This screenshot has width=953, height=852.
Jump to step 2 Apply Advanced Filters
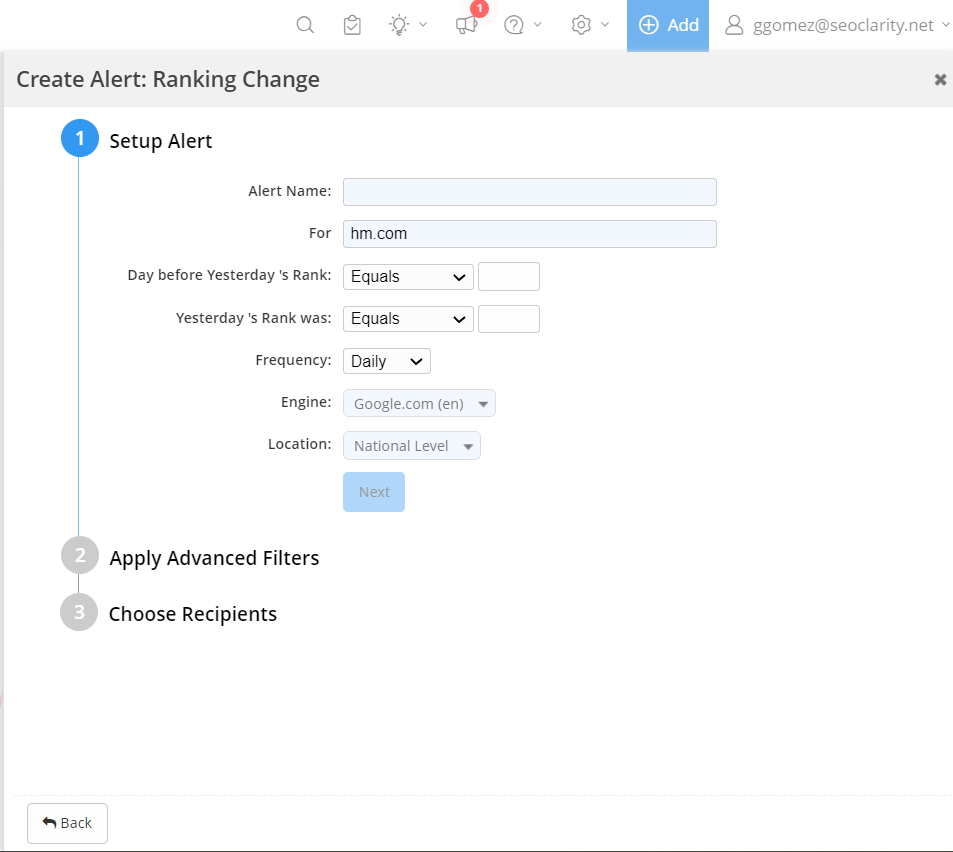(x=214, y=558)
